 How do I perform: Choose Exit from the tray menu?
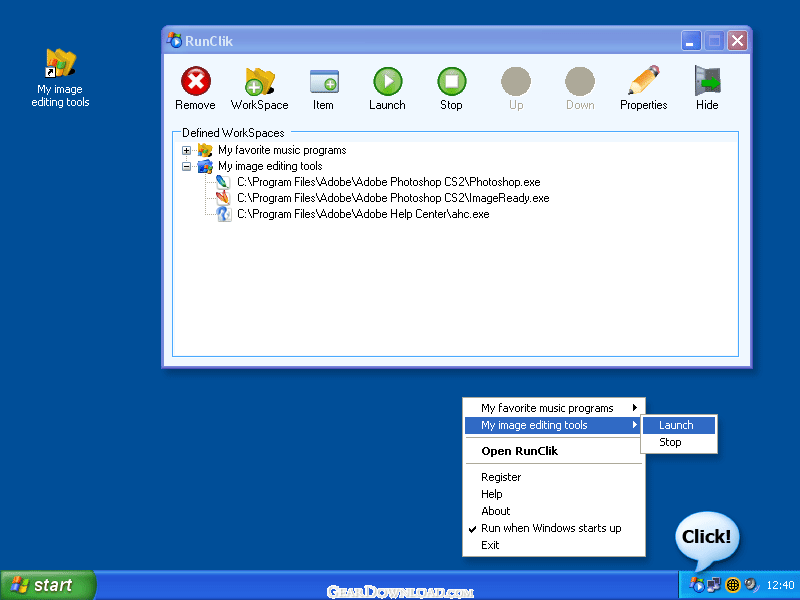point(554,545)
